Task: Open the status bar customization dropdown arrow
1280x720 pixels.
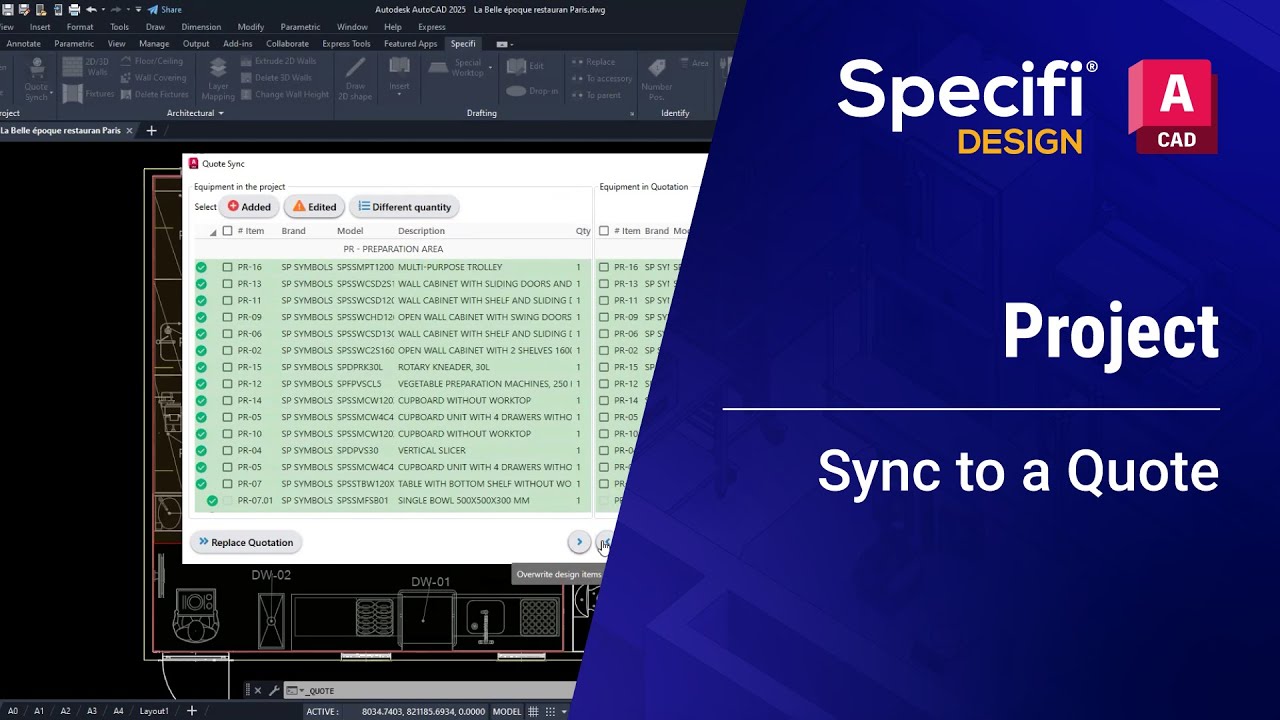Action: tap(564, 712)
